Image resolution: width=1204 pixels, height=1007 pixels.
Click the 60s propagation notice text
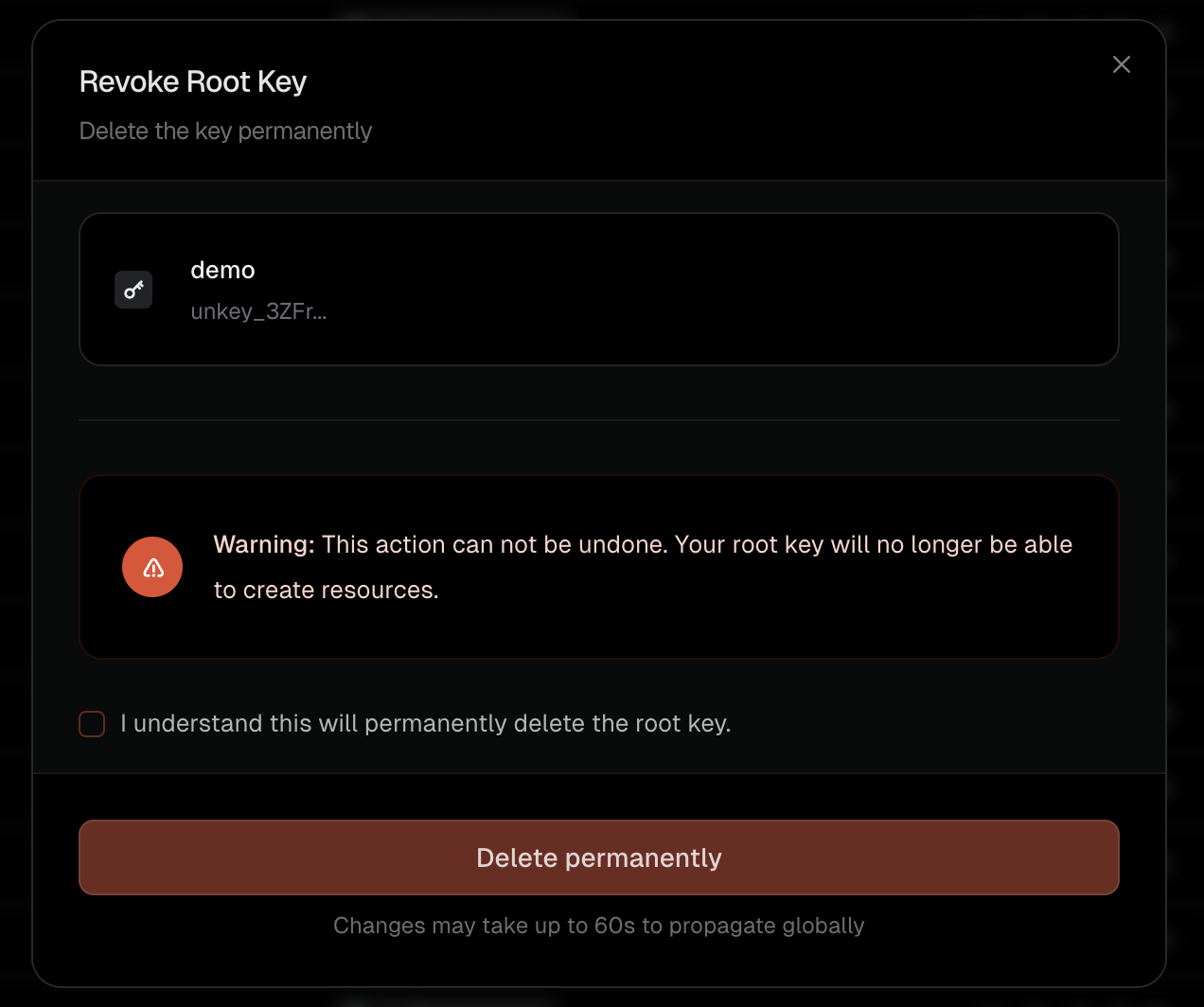click(x=598, y=926)
